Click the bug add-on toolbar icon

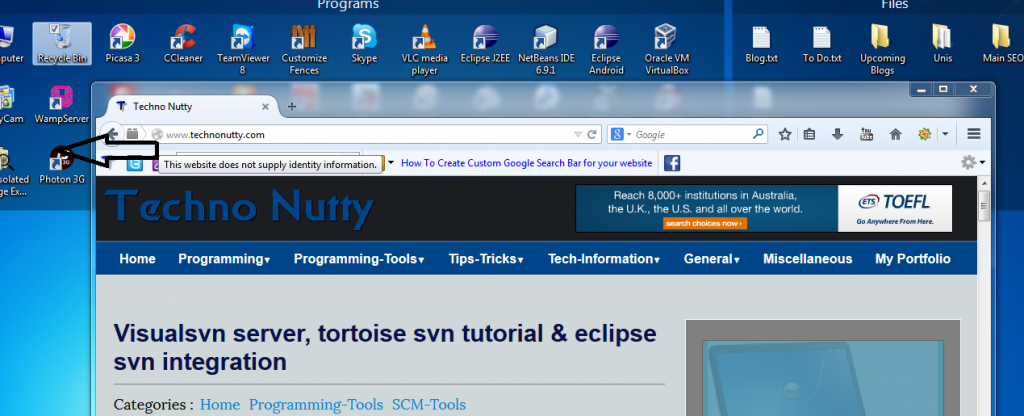[924, 135]
